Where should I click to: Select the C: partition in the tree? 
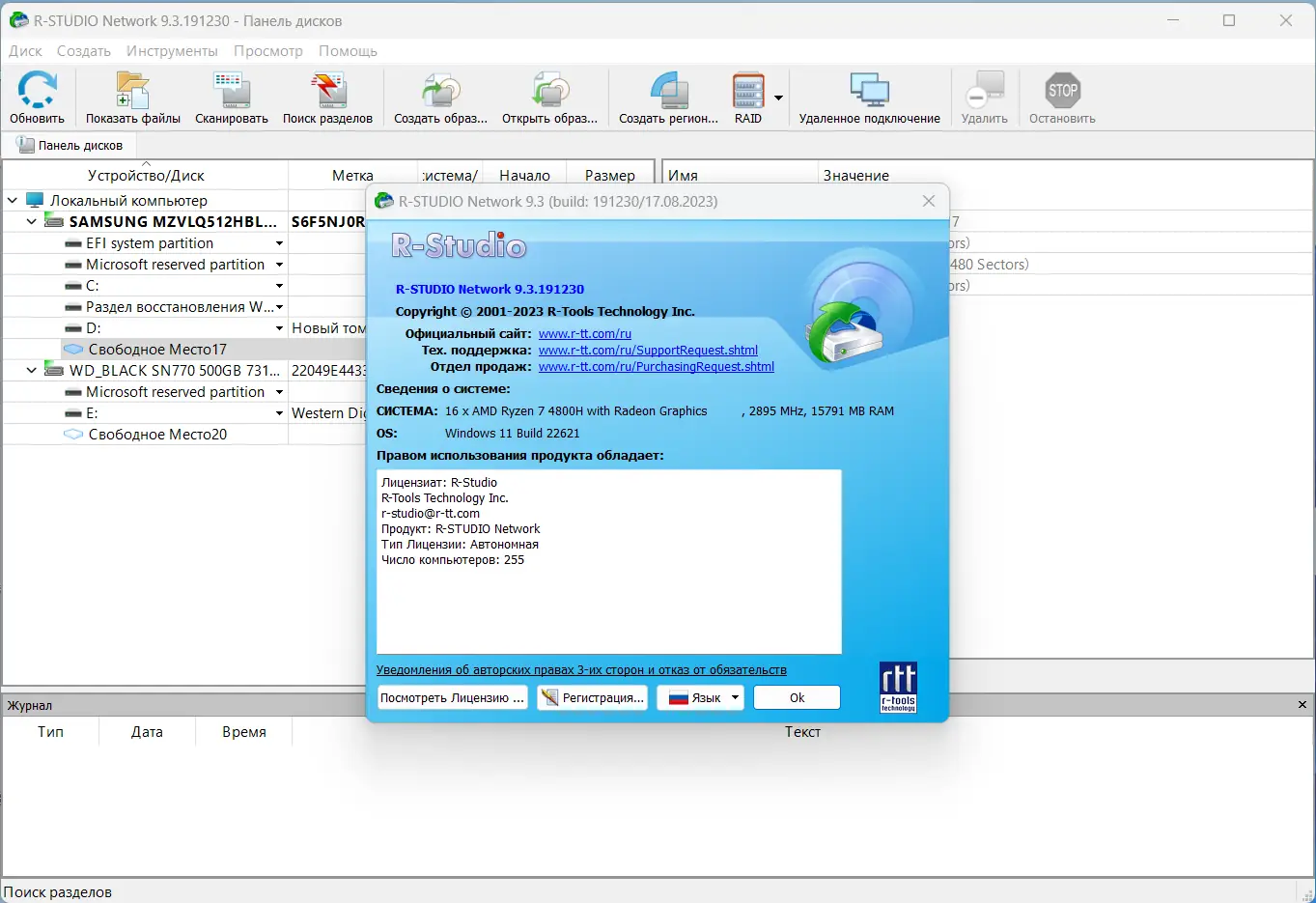click(92, 286)
